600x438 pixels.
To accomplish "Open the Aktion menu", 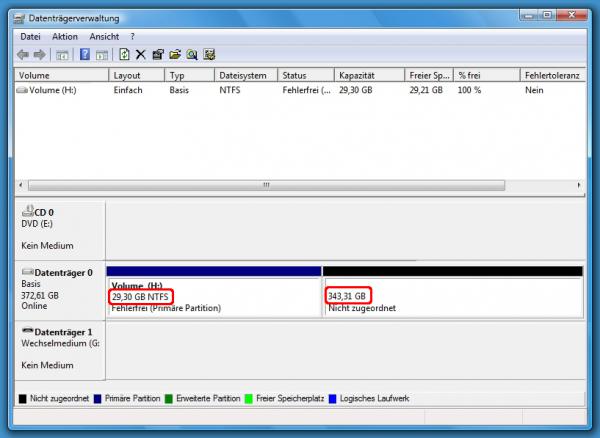I will pyautogui.click(x=65, y=37).
